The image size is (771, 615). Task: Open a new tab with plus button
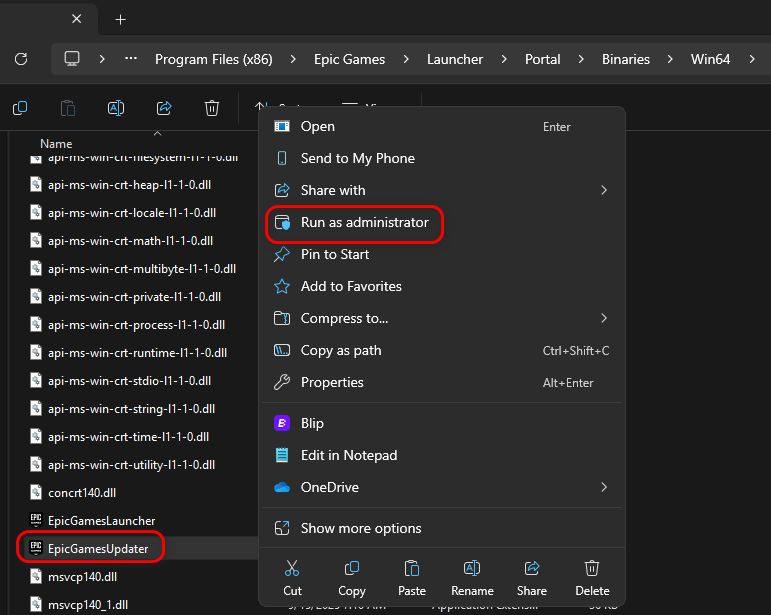coord(120,20)
